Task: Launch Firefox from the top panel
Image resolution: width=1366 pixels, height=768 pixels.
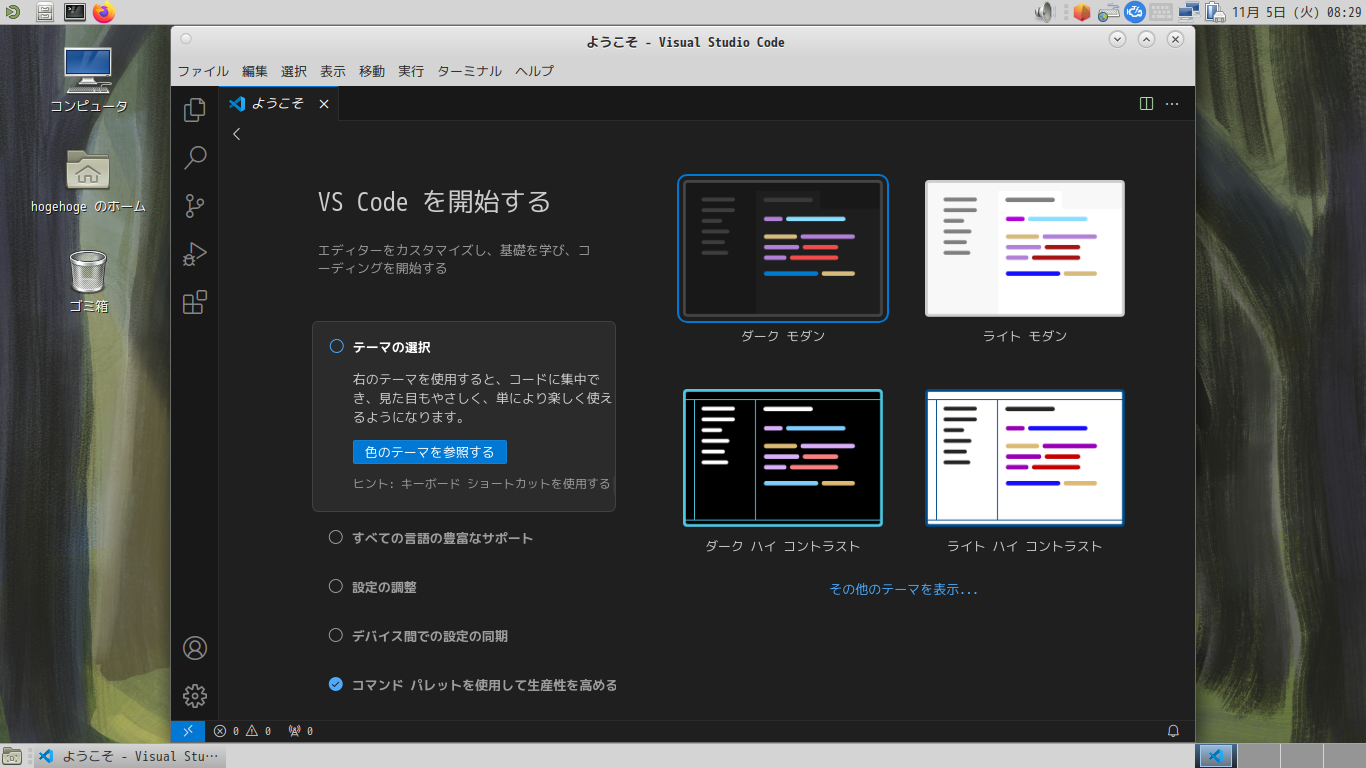Action: 104,12
